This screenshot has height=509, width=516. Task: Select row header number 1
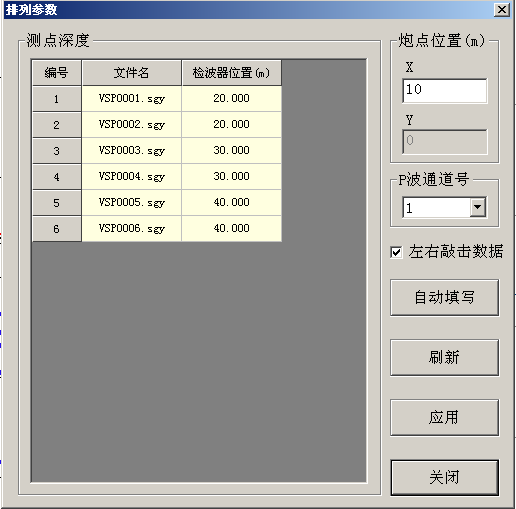tap(57, 99)
